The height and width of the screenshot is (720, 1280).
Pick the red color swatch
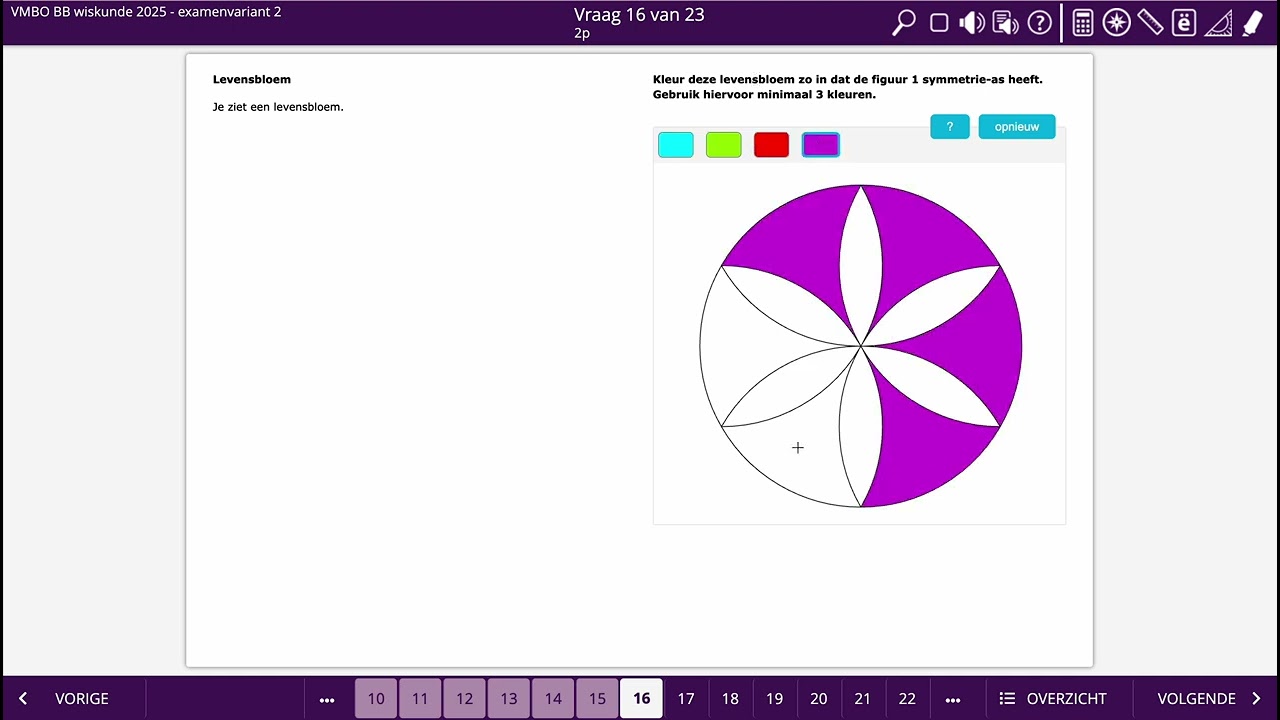[772, 145]
